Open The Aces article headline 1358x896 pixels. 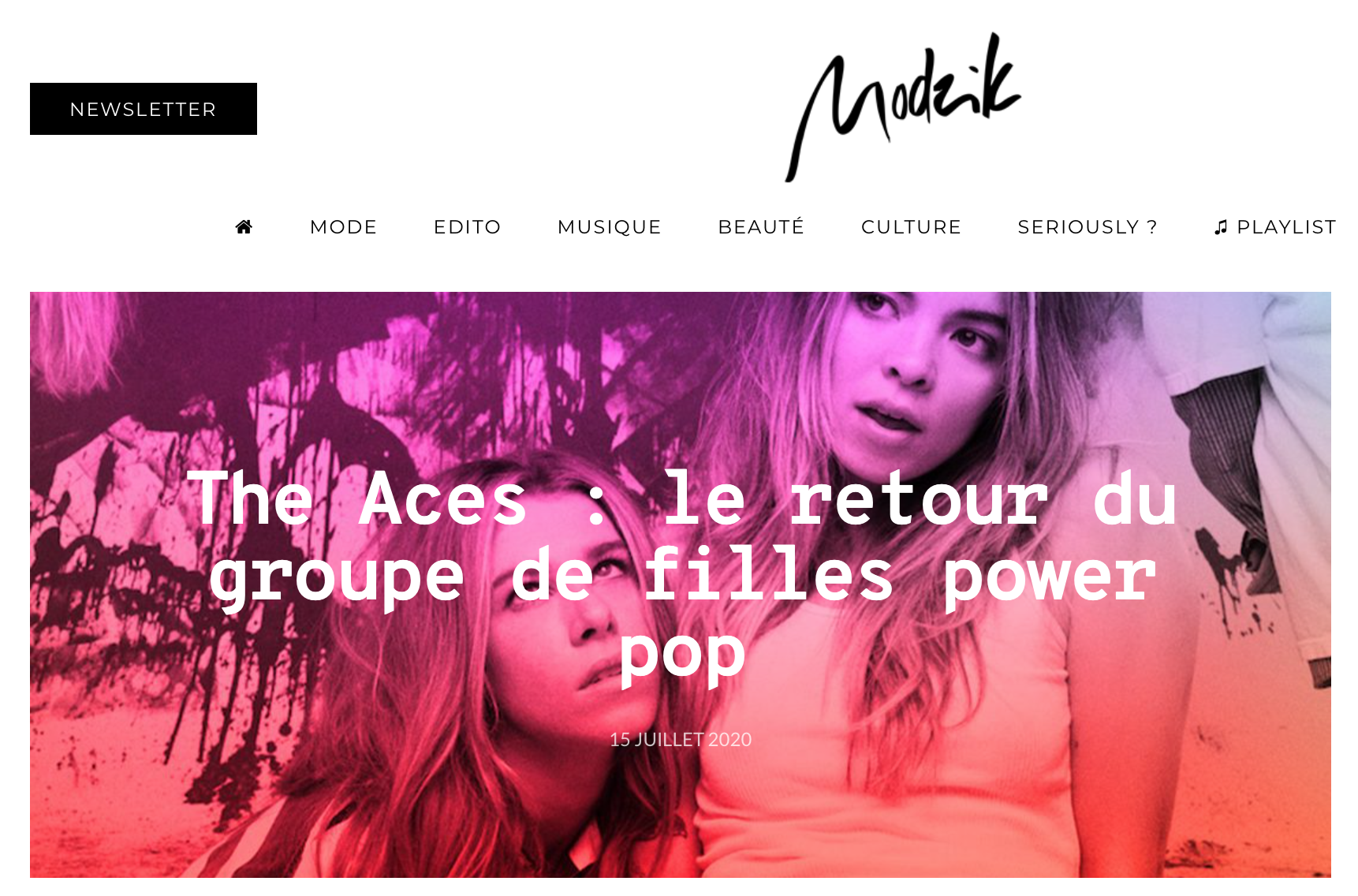[x=681, y=574]
